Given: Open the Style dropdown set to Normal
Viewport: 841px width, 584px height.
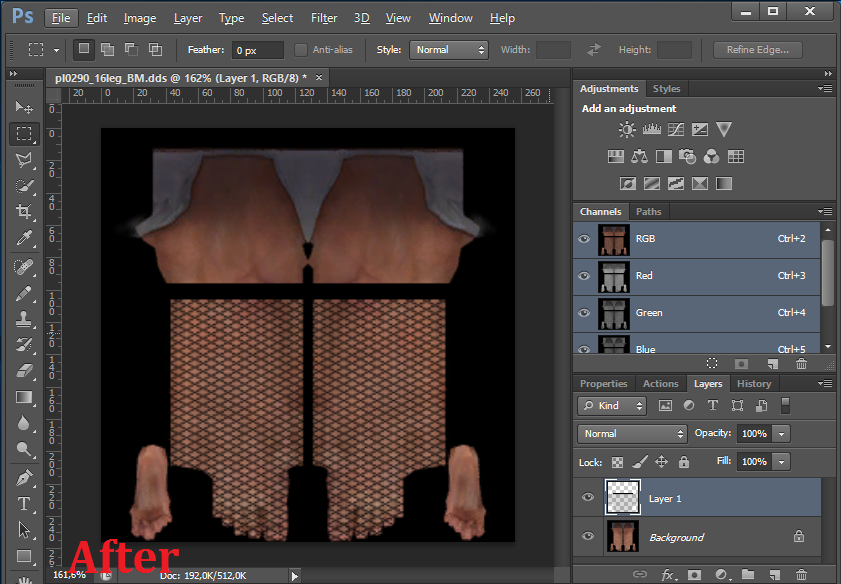Looking at the screenshot, I should point(447,50).
